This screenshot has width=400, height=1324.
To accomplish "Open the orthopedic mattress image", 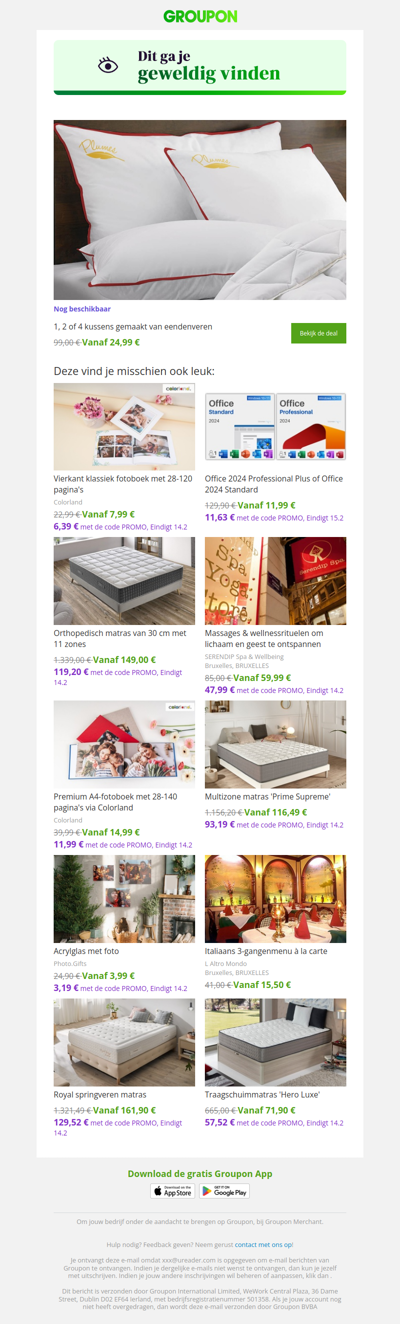I will point(125,580).
